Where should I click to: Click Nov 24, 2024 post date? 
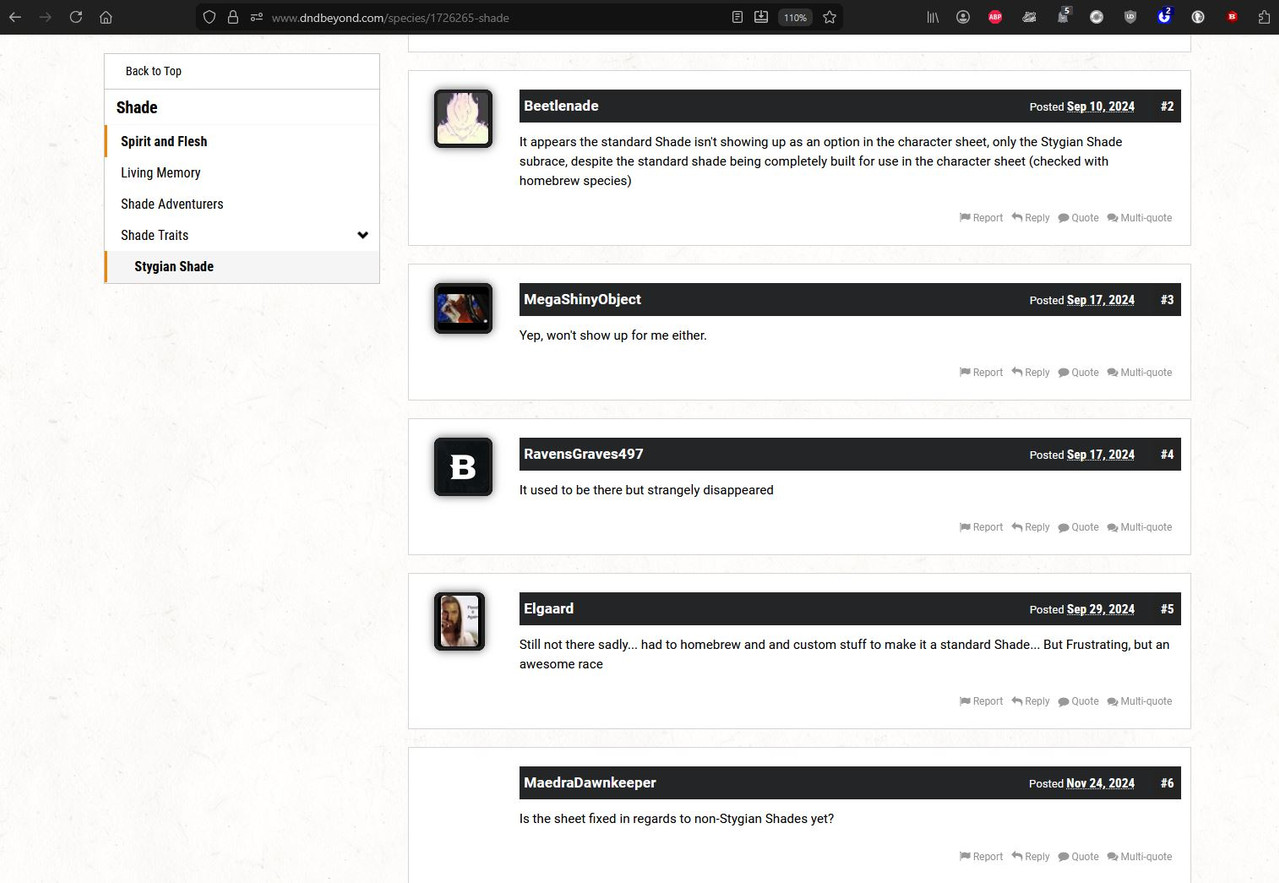coord(1100,783)
